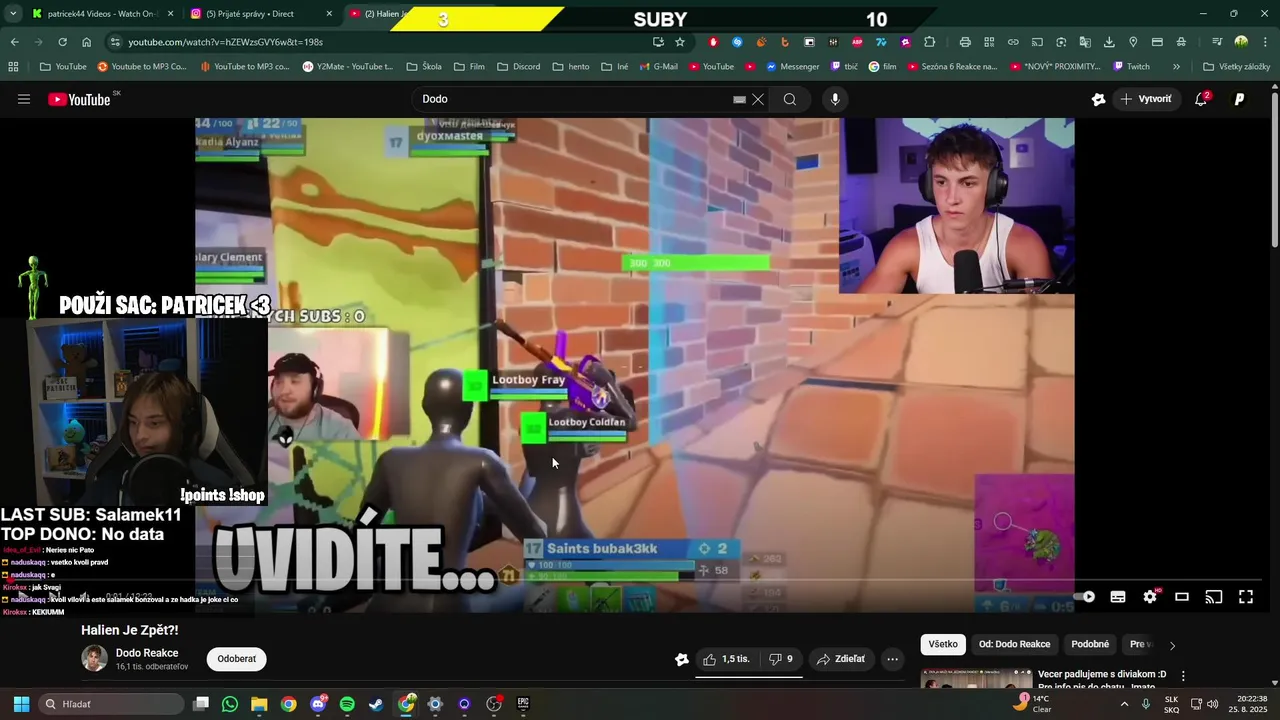Open the Messenger bookmark
Image resolution: width=1280 pixels, height=720 pixels.
coord(793,67)
